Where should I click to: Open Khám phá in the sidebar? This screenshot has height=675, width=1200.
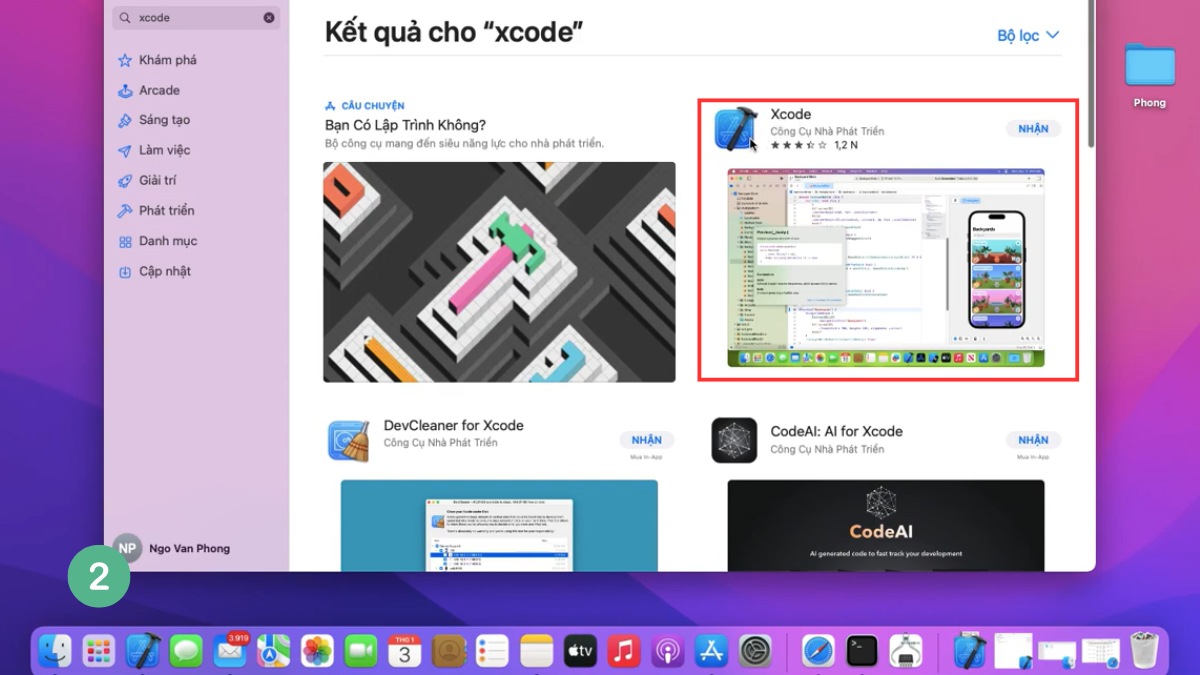click(x=157, y=60)
